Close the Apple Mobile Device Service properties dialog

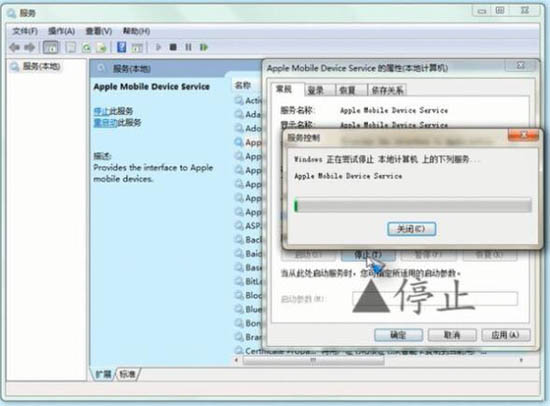tap(521, 66)
